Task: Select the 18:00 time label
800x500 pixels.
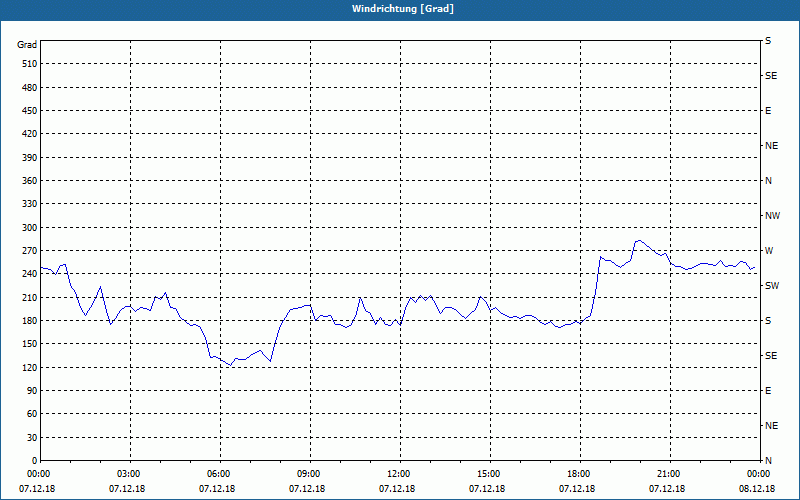Action: point(580,474)
